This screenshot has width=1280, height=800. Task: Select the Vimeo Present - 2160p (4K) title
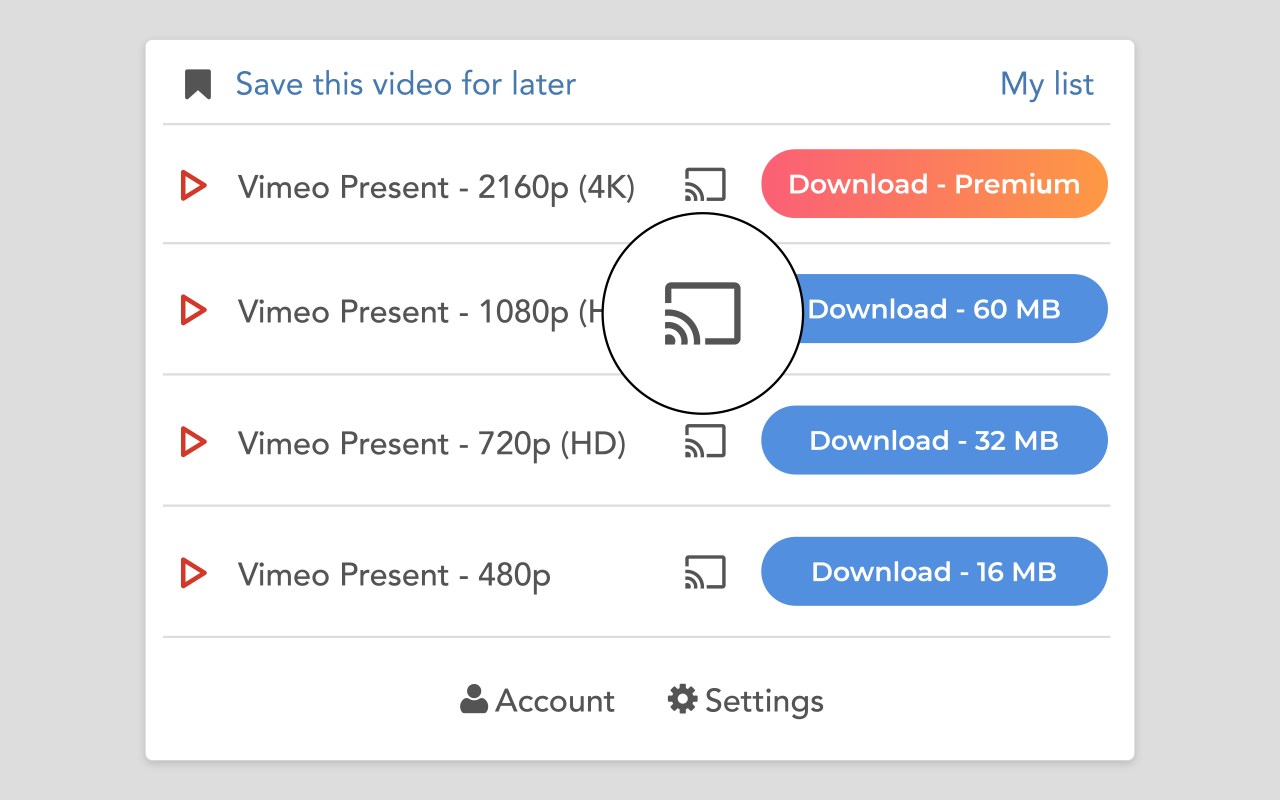(x=436, y=187)
